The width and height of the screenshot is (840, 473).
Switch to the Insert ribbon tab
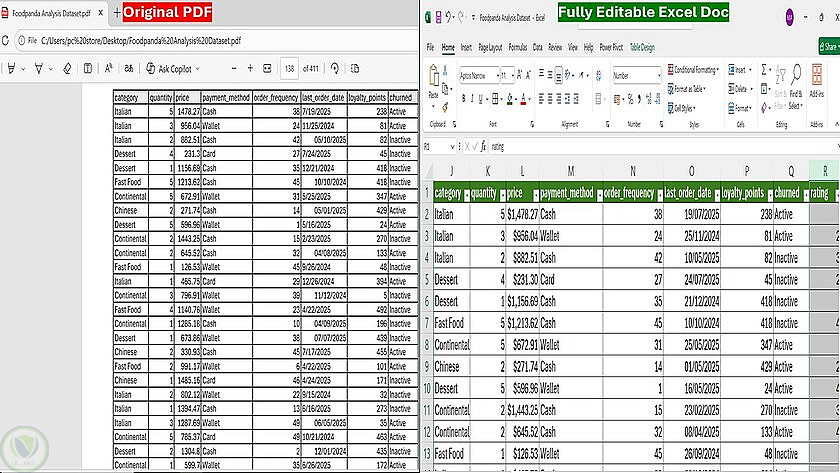[466, 47]
